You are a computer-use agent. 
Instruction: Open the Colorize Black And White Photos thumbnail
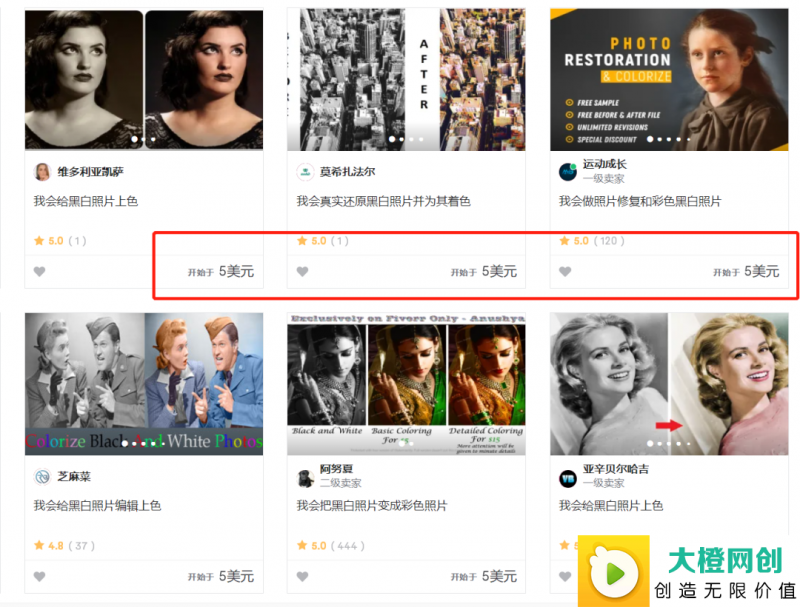[x=144, y=384]
